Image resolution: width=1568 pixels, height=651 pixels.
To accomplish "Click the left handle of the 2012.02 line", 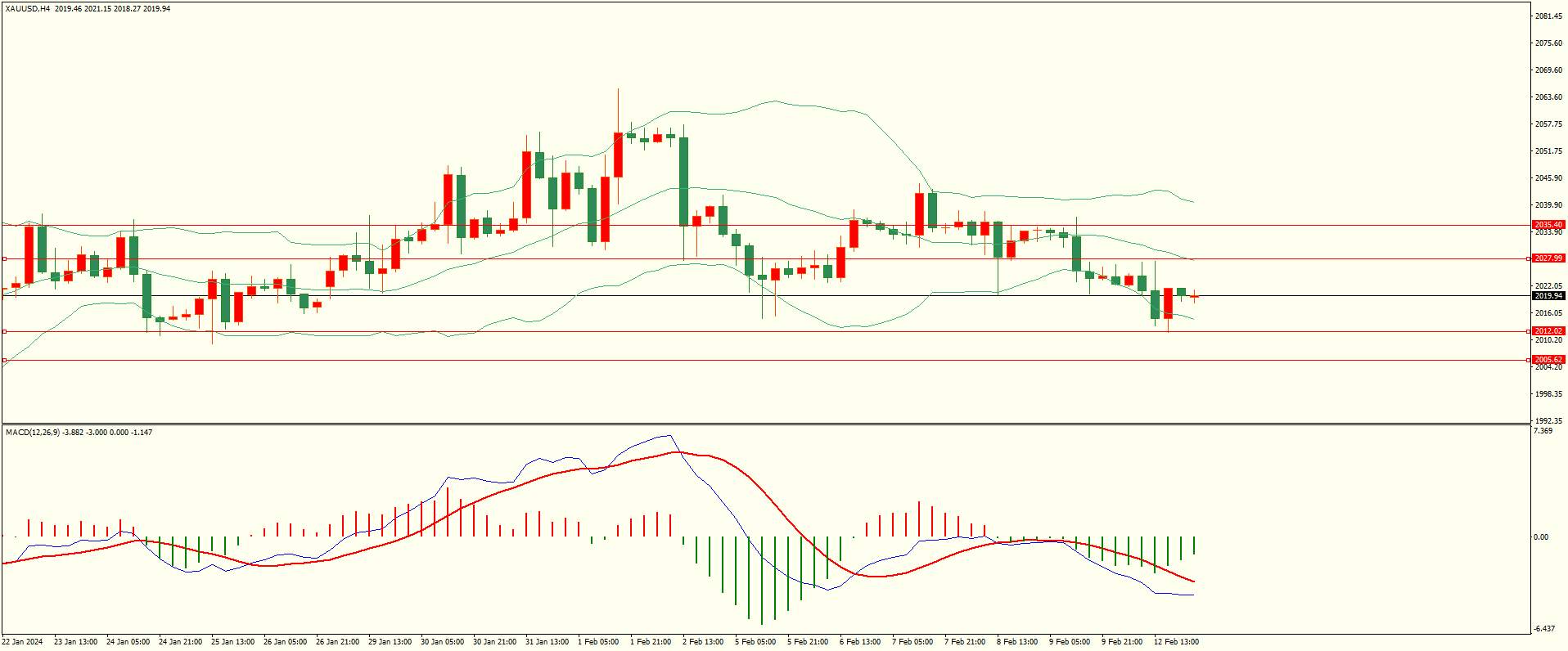I will (4, 331).
